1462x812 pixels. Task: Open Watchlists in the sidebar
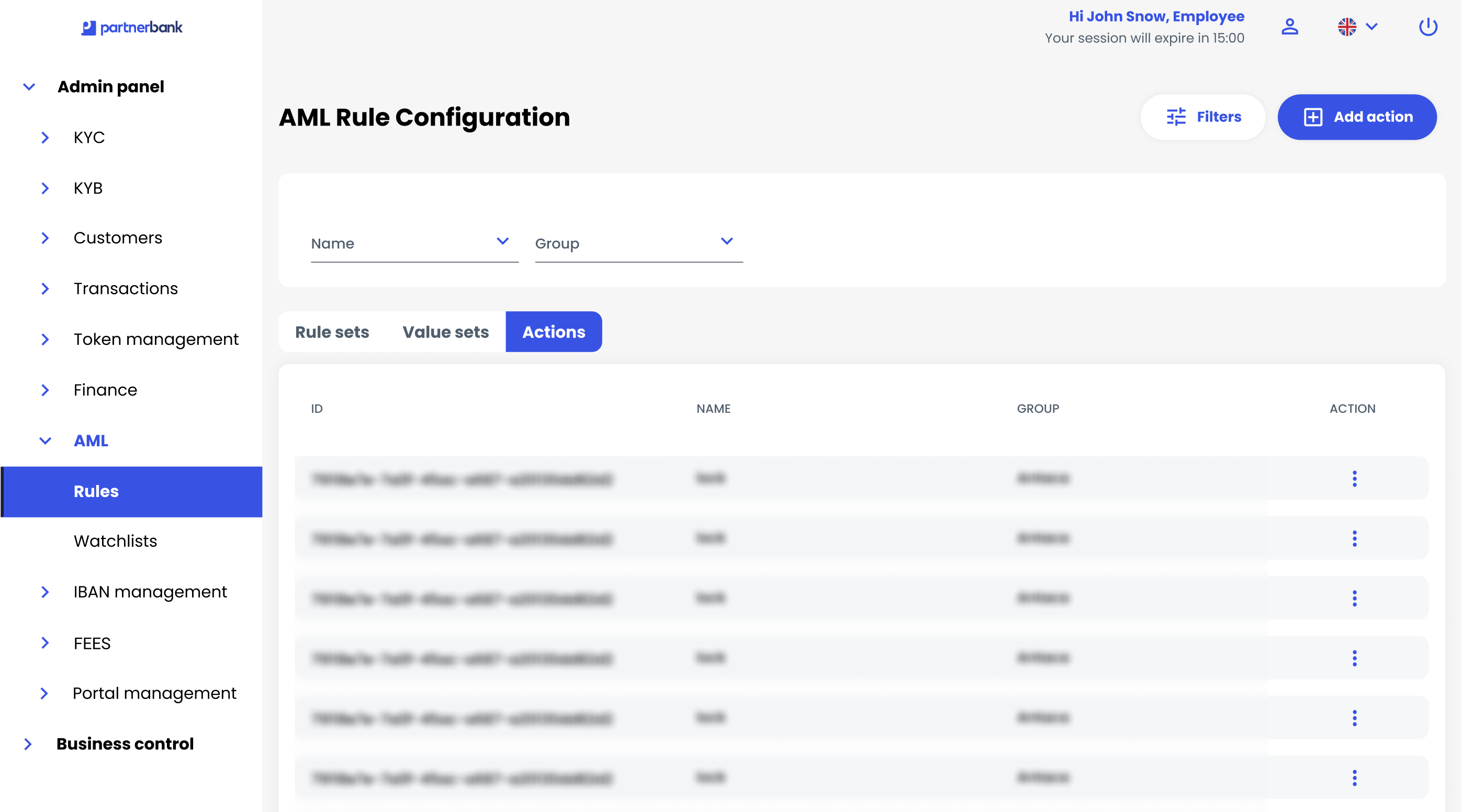pyautogui.click(x=115, y=541)
